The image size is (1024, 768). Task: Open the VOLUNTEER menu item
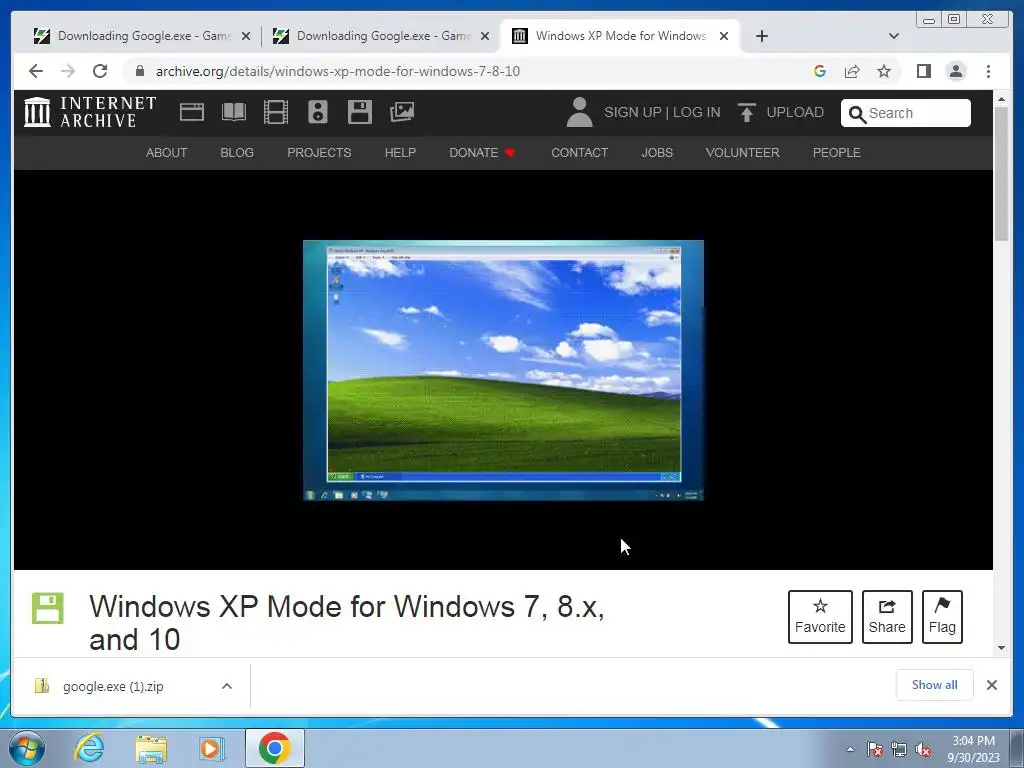pyautogui.click(x=743, y=153)
